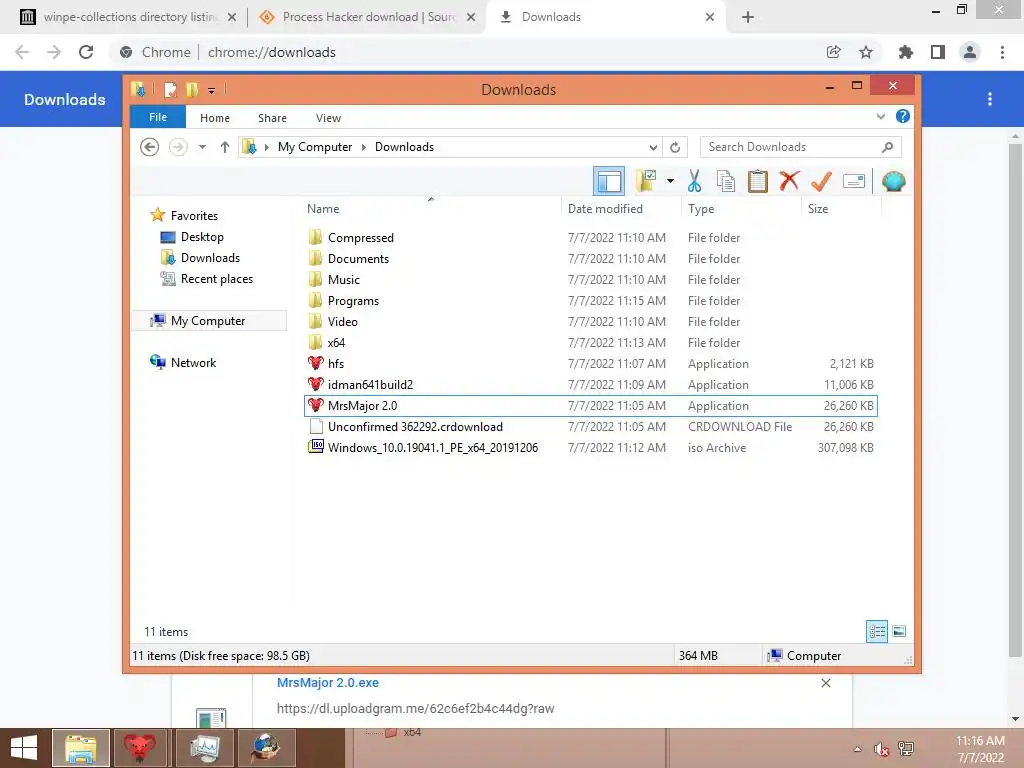The width and height of the screenshot is (1024, 768).
Task: Open the Chrome downloads page more-actions menu
Action: click(x=990, y=99)
